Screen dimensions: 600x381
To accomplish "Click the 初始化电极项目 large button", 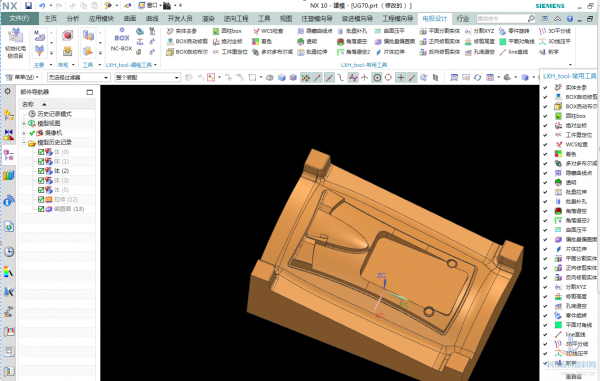I will (x=15, y=43).
